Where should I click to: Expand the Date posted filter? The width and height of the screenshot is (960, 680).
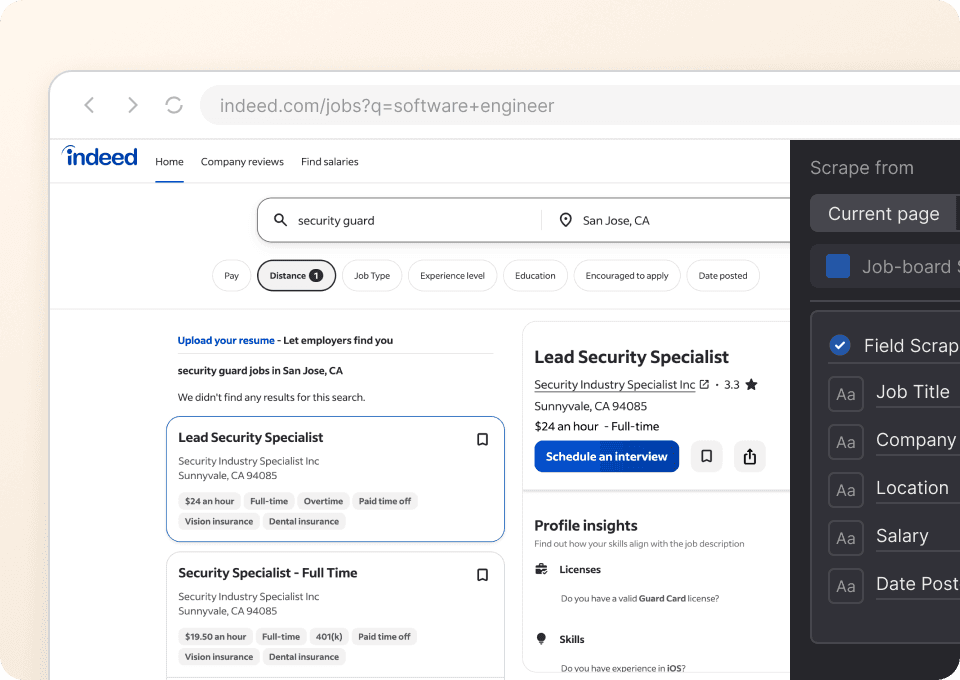(x=722, y=276)
